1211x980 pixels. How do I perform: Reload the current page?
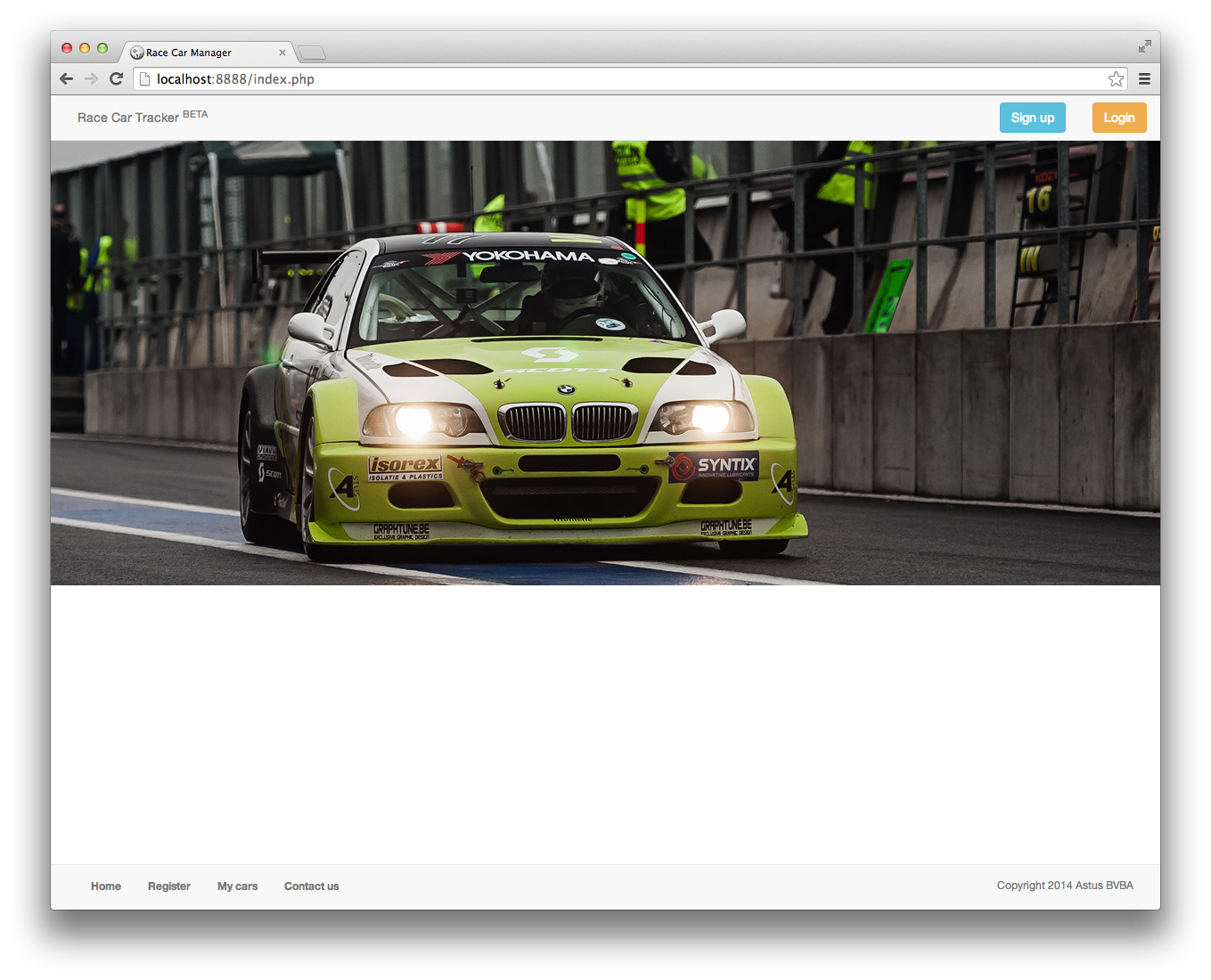click(116, 79)
